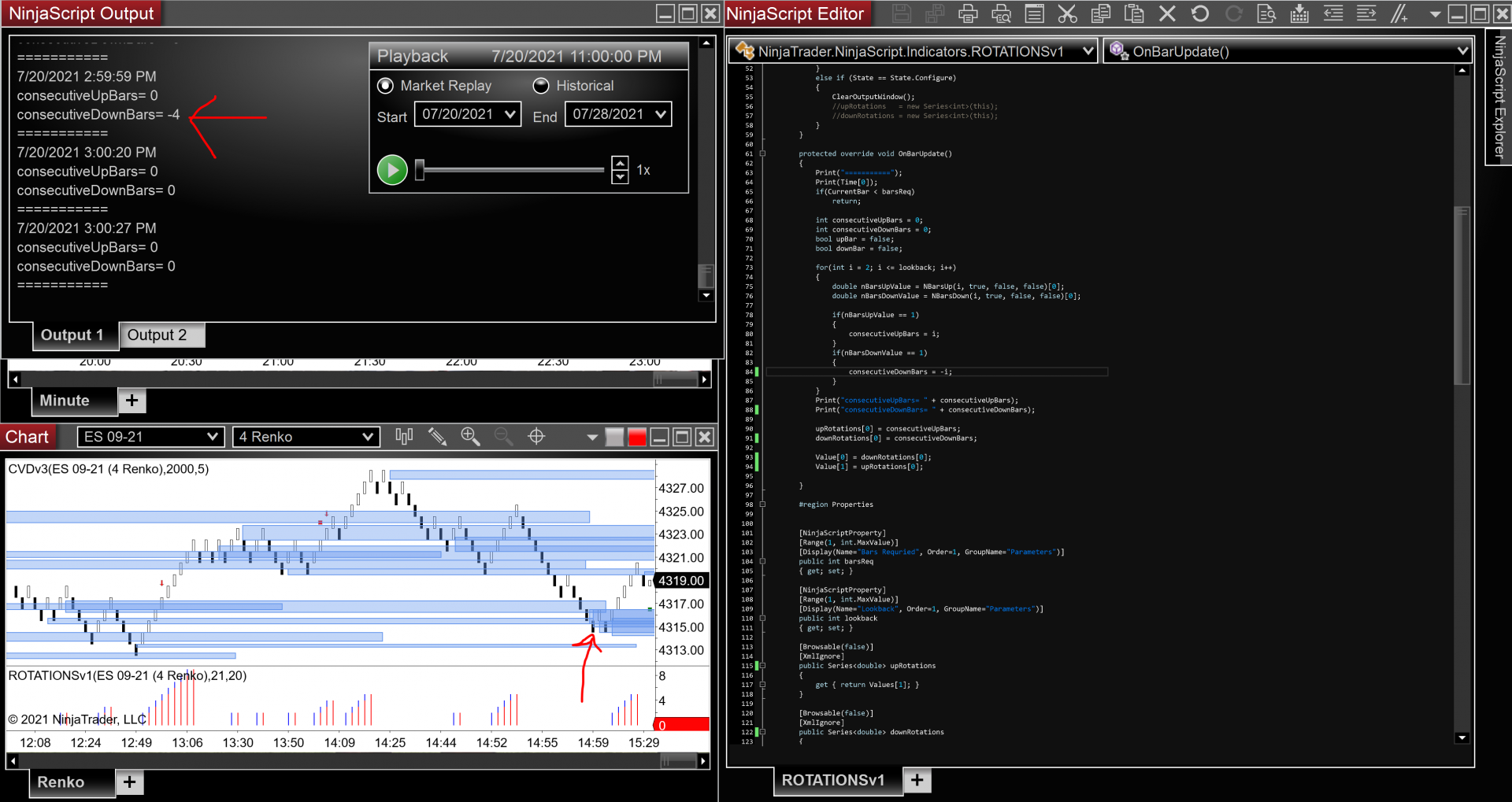Zoom out on the chart

[x=503, y=436]
